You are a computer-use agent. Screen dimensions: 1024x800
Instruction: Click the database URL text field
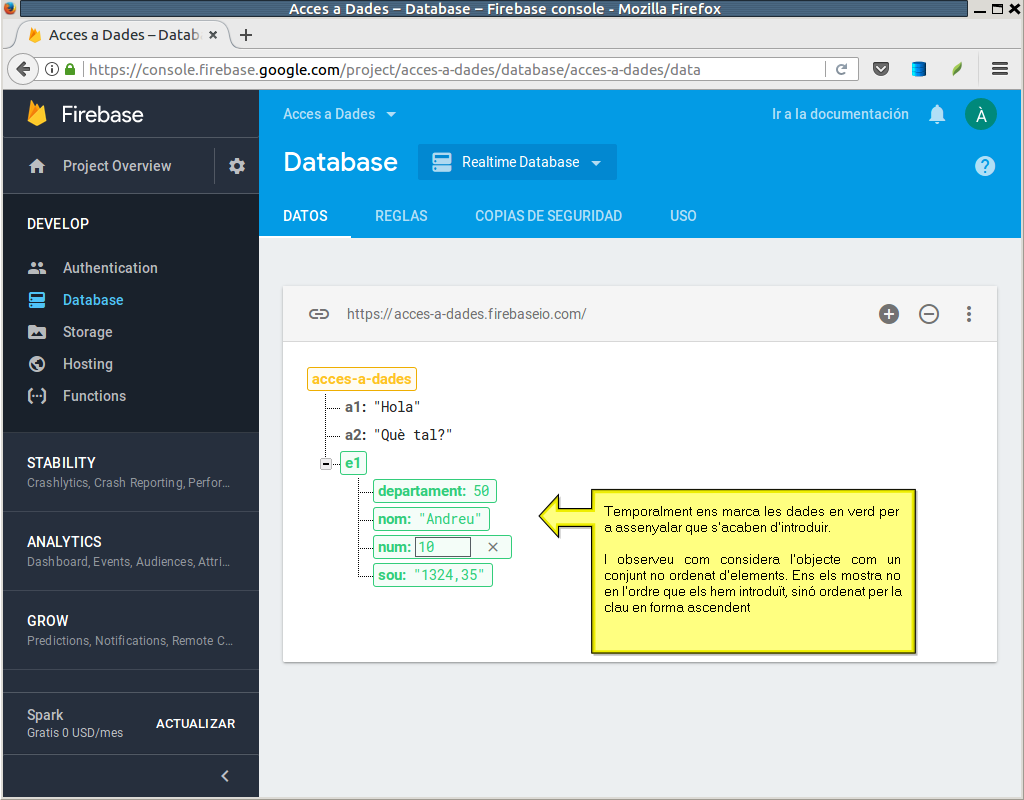click(466, 314)
